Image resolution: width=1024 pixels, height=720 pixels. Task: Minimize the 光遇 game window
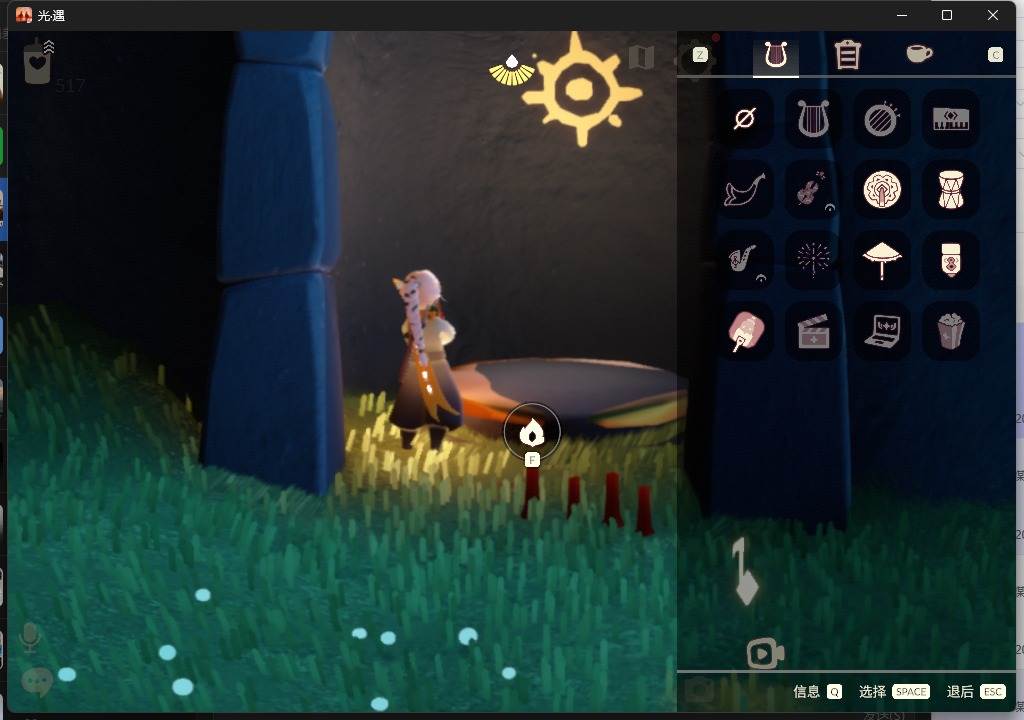(x=902, y=15)
